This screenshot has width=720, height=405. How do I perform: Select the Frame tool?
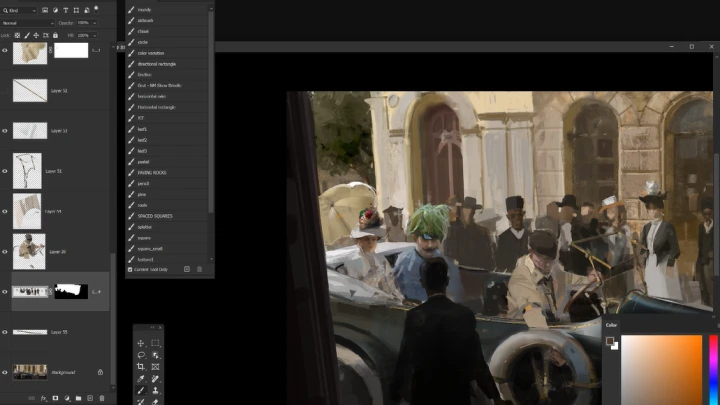coord(155,366)
